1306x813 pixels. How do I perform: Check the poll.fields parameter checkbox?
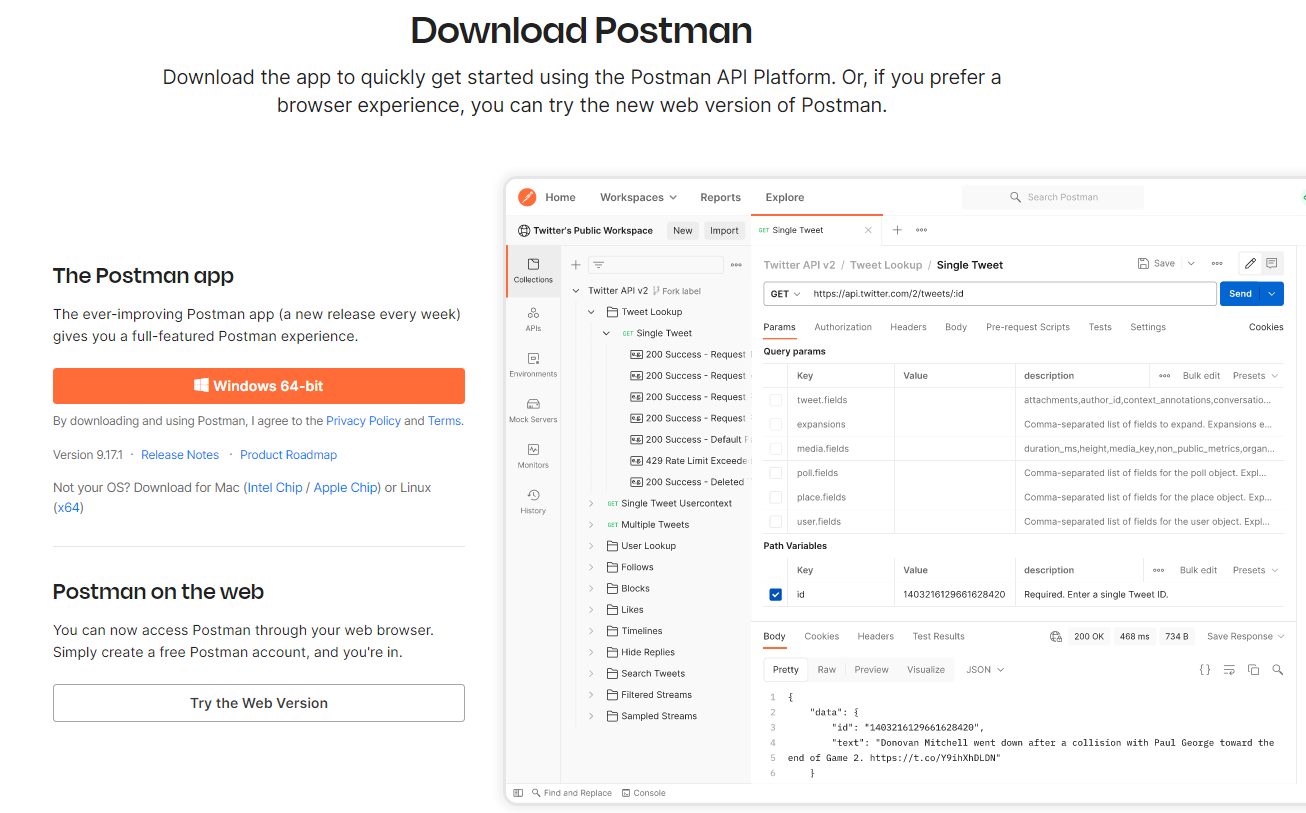[x=776, y=473]
